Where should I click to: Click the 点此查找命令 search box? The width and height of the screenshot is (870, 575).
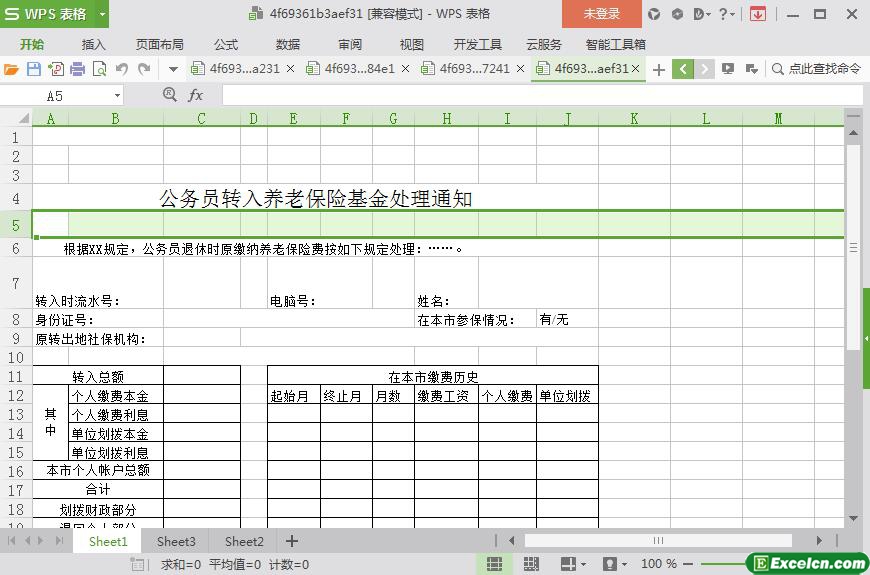(x=817, y=69)
